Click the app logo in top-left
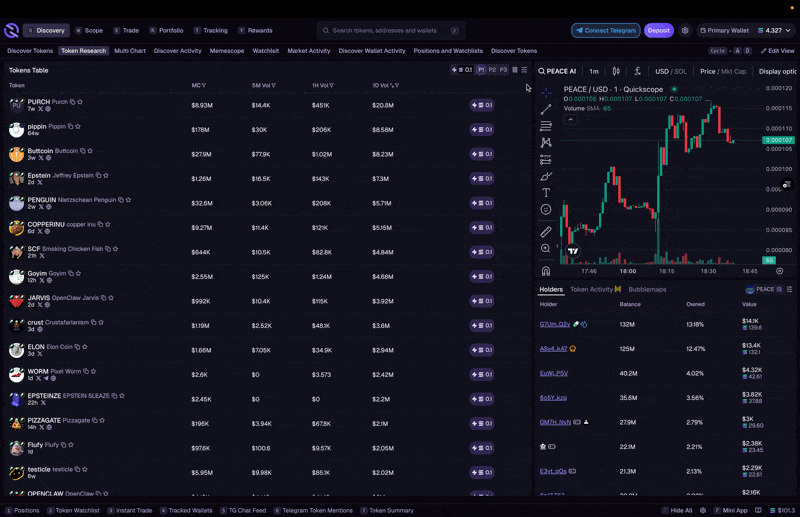The image size is (800, 517). (x=11, y=31)
